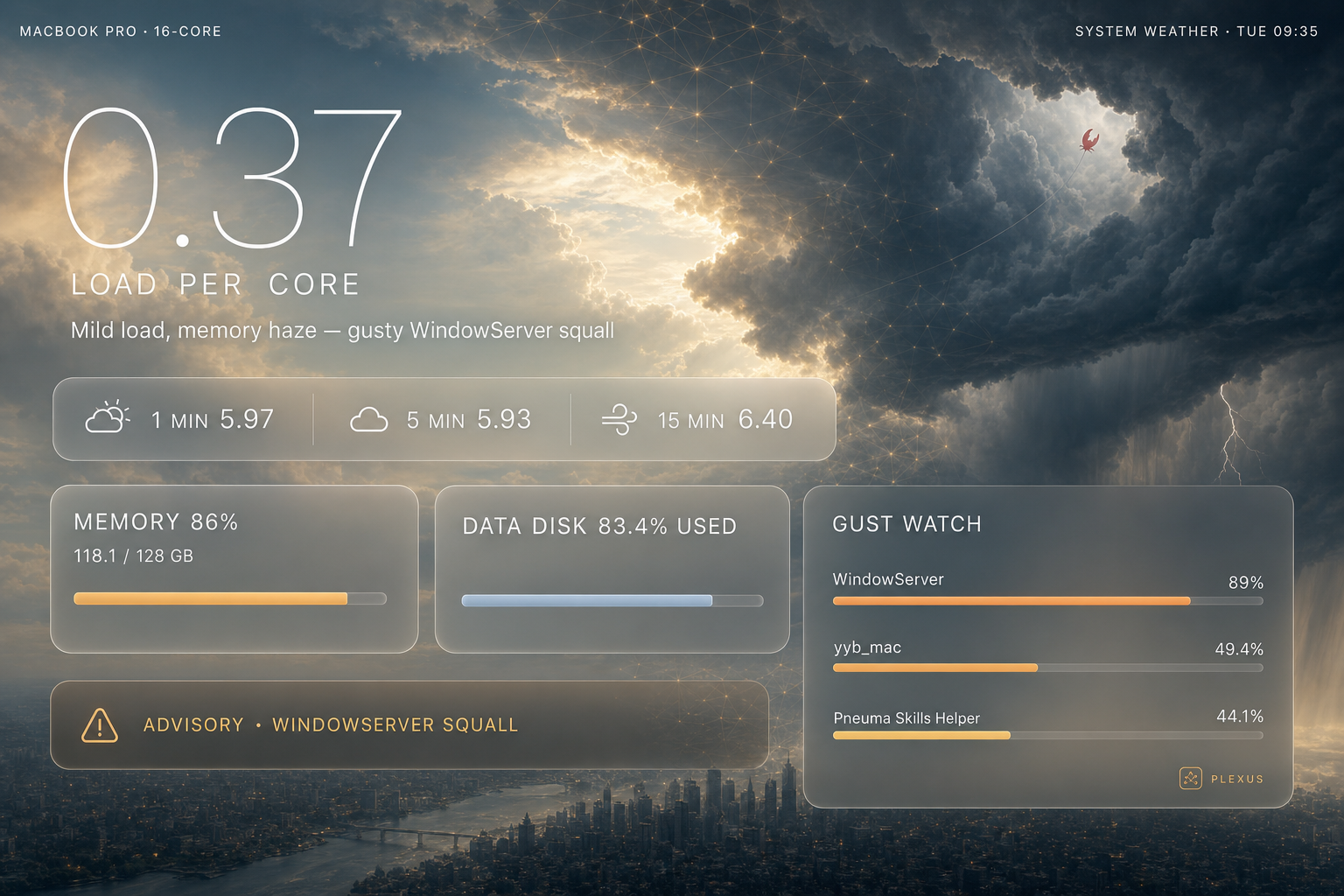Click the LOAD PER CORE label
This screenshot has height=896, width=1344.
click(215, 284)
